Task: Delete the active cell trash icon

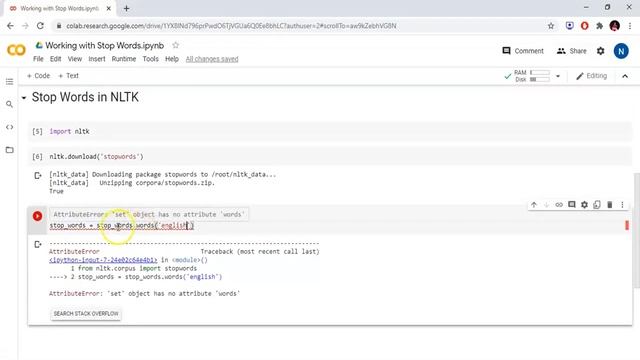Action: (610, 204)
